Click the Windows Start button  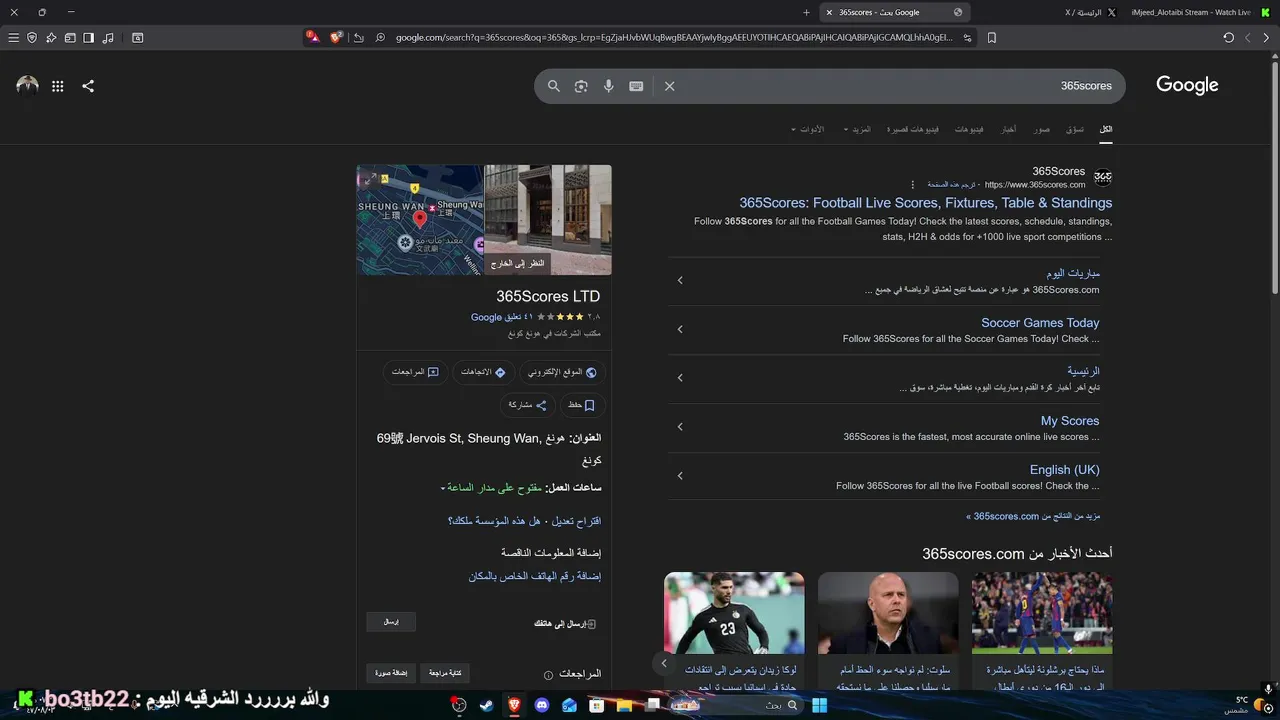click(x=819, y=705)
